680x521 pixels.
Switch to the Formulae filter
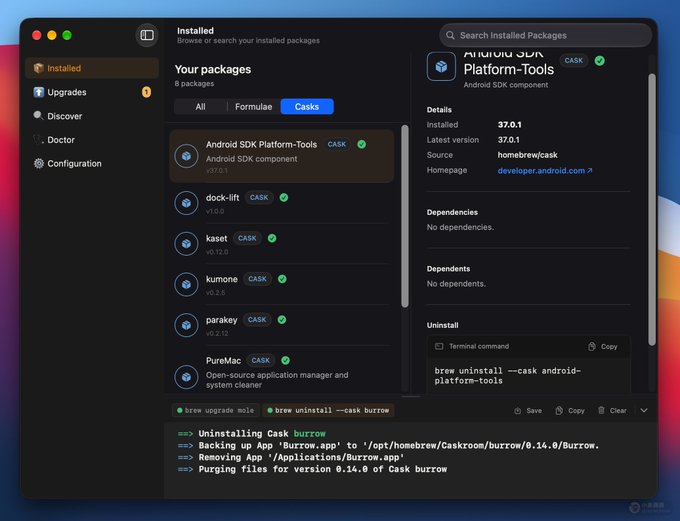point(254,107)
